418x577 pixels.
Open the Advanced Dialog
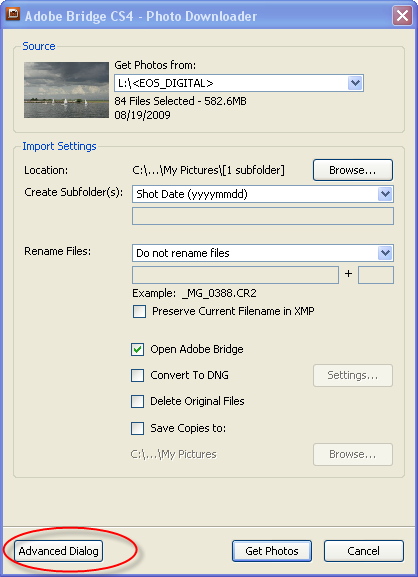(59, 551)
